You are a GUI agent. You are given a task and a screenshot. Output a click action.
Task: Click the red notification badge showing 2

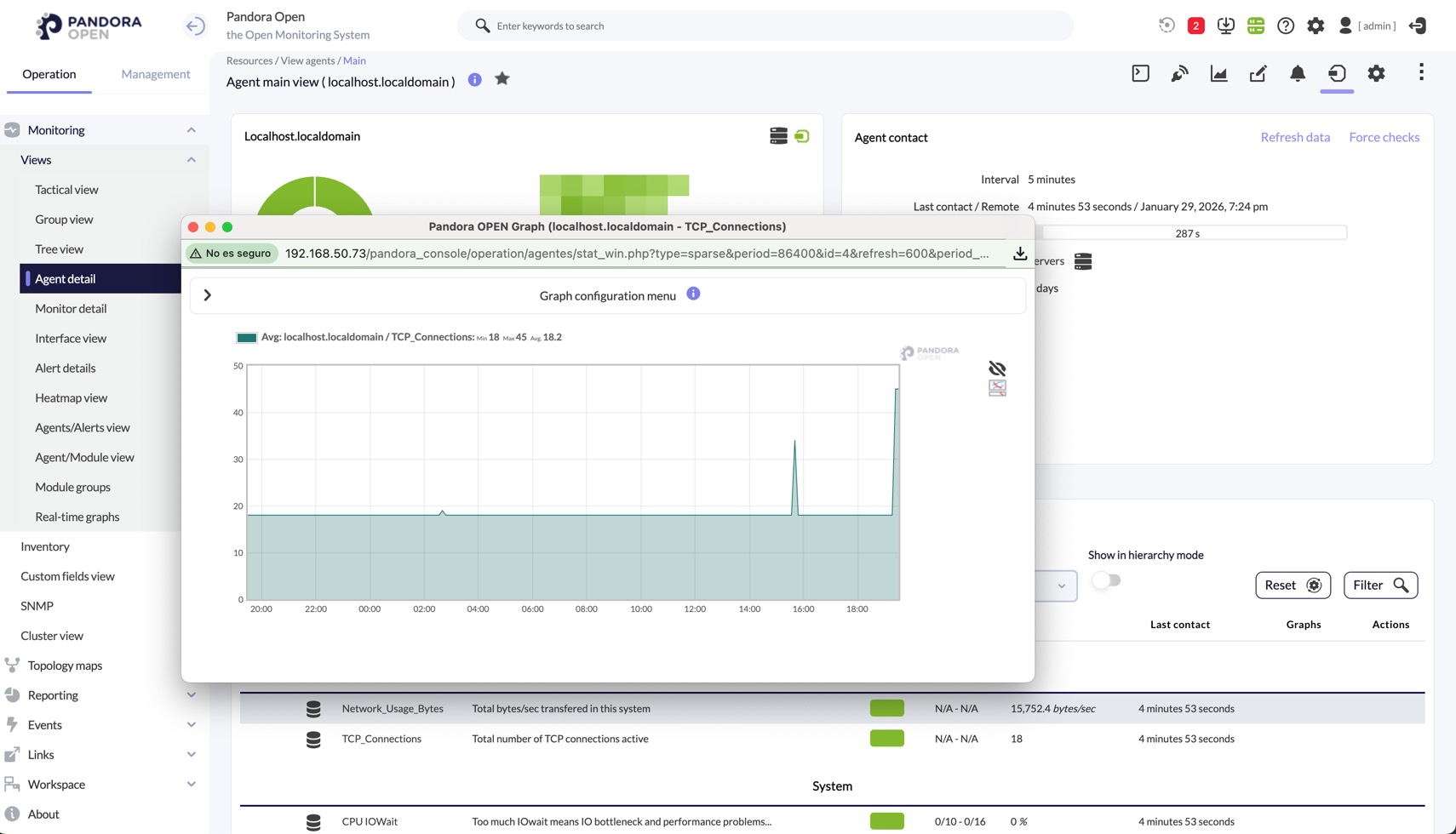[x=1195, y=26]
